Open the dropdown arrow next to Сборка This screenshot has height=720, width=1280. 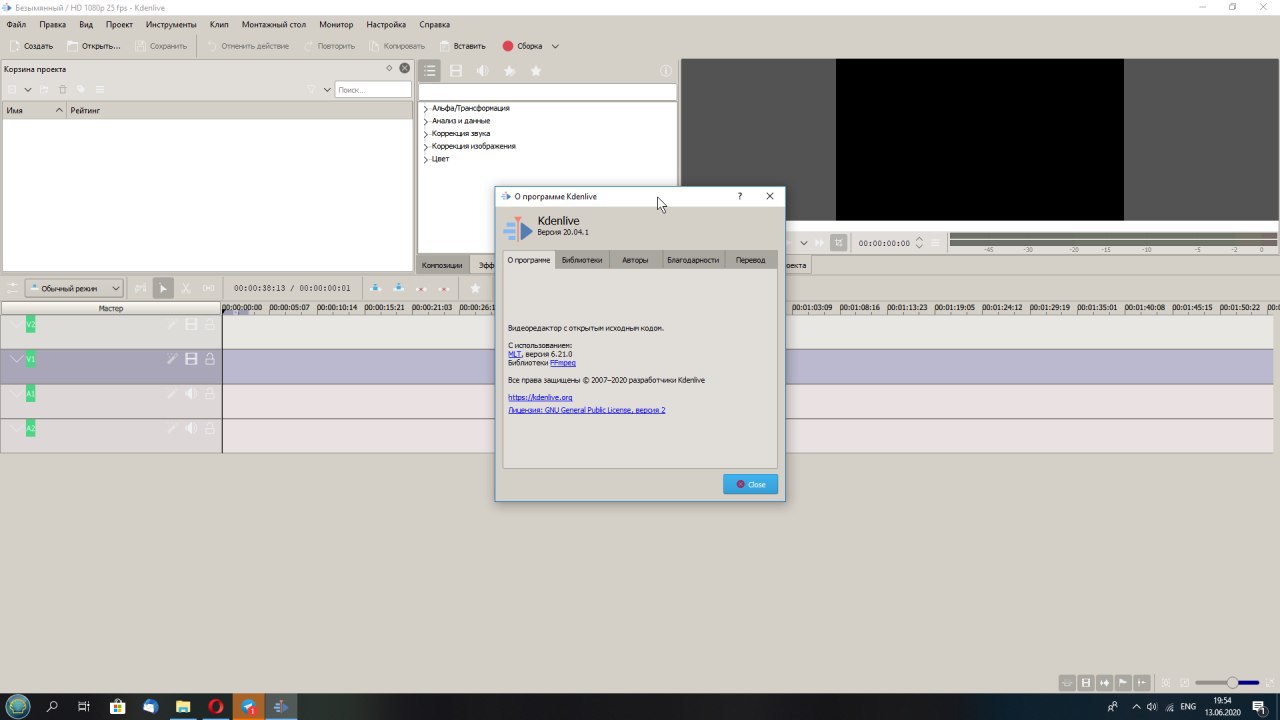[555, 46]
